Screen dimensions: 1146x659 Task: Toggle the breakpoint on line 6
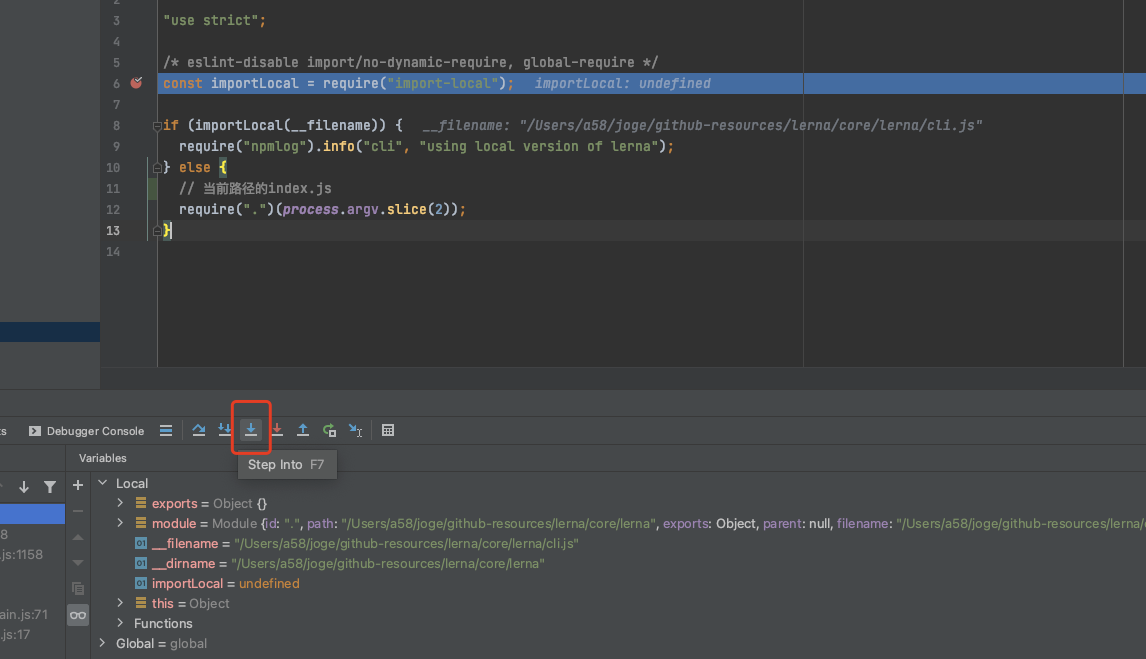click(136, 83)
